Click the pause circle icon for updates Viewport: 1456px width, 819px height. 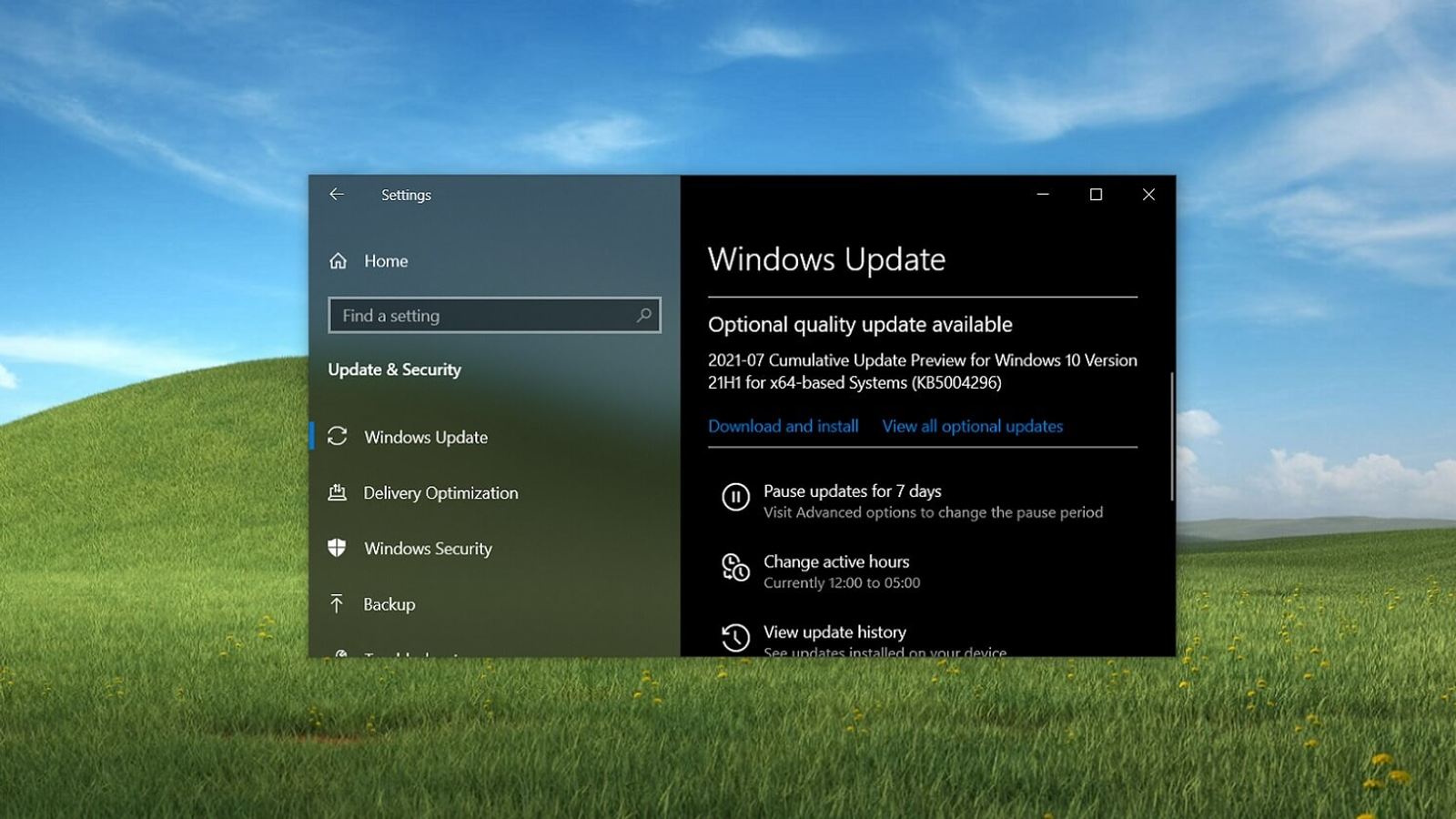(735, 498)
